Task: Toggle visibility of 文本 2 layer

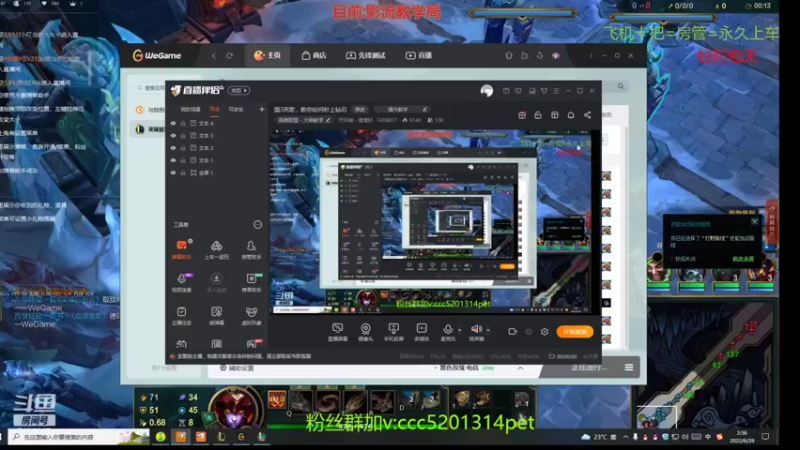Action: 173,148
